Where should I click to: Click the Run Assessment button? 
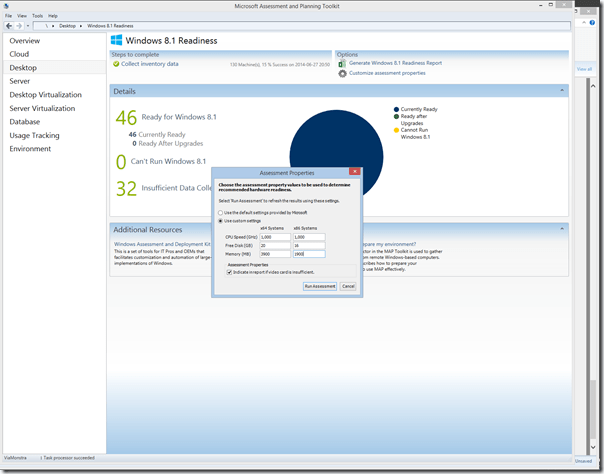[320, 286]
